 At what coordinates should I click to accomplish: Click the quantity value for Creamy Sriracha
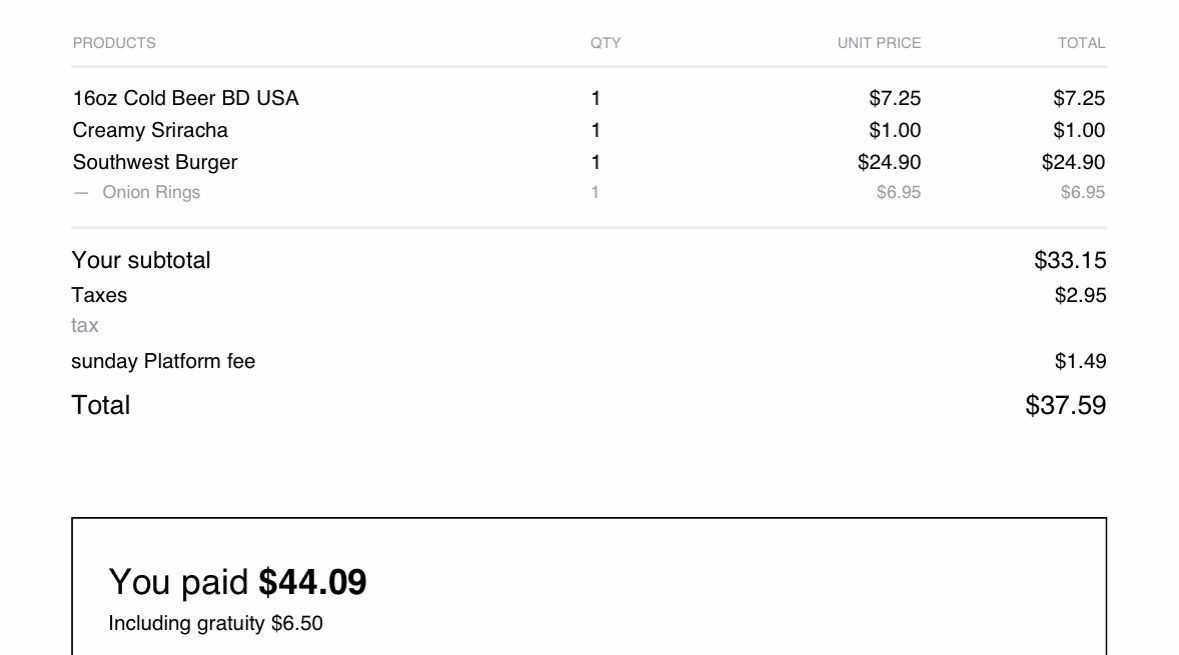click(x=596, y=130)
